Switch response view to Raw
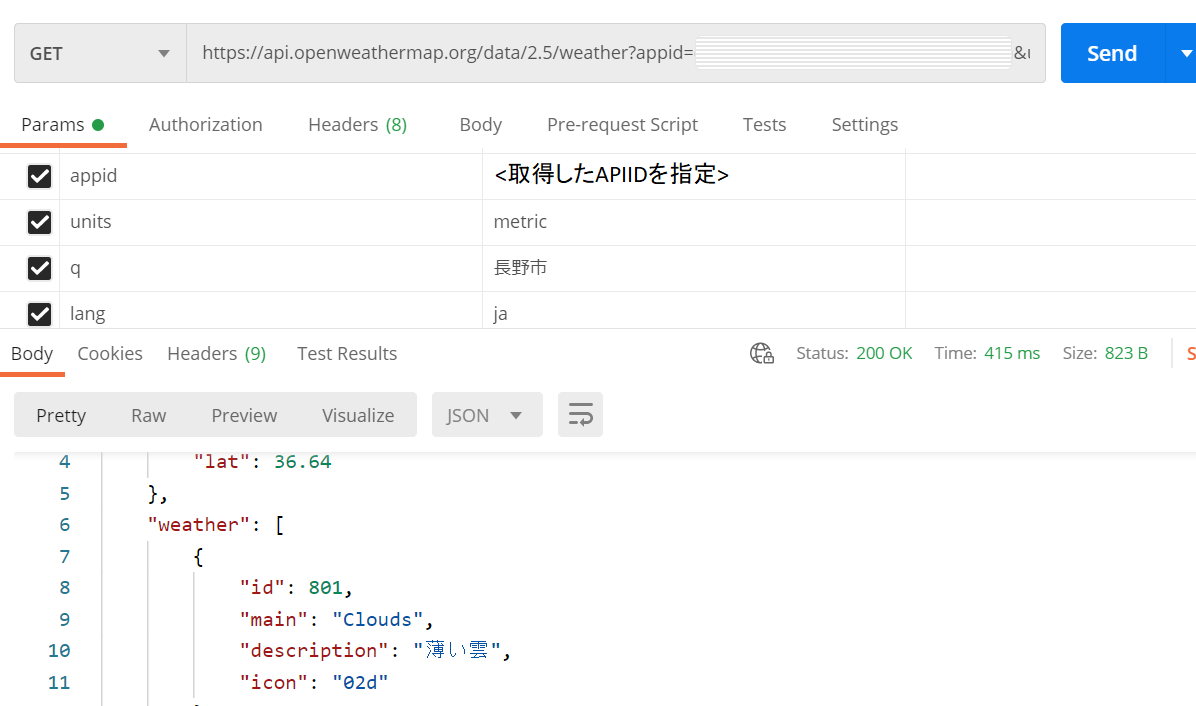This screenshot has width=1196, height=706. click(149, 415)
